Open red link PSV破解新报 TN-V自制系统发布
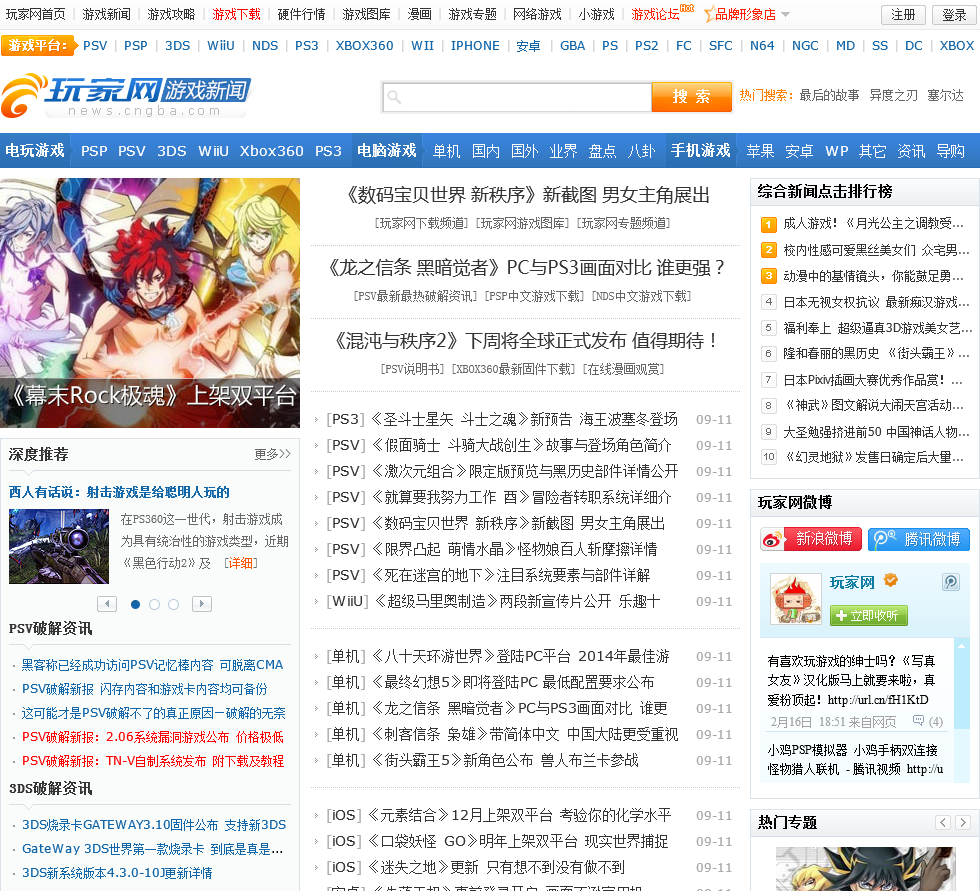 tap(153, 761)
